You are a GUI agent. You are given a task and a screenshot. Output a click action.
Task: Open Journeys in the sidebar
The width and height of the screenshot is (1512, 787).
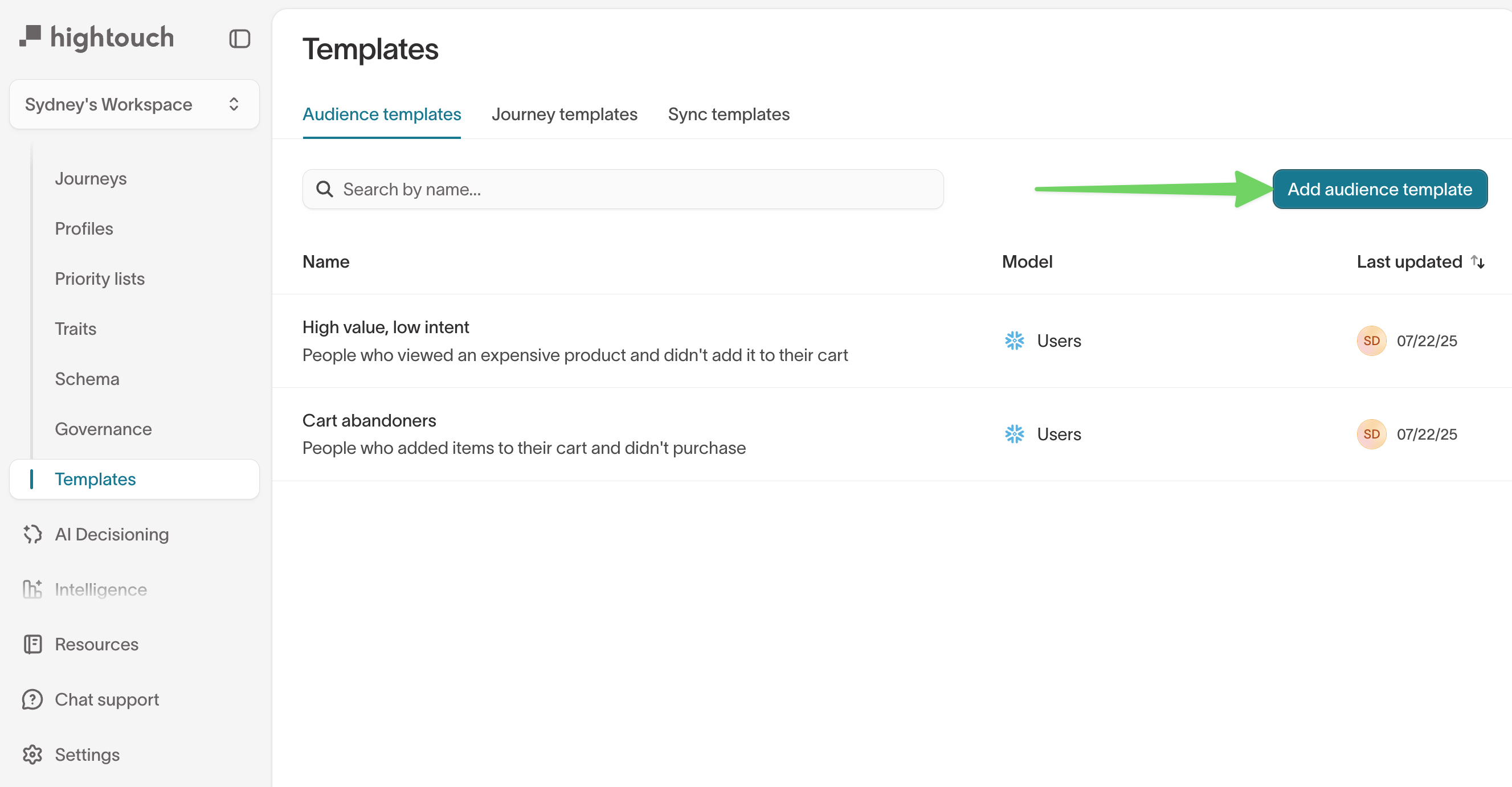click(x=91, y=178)
